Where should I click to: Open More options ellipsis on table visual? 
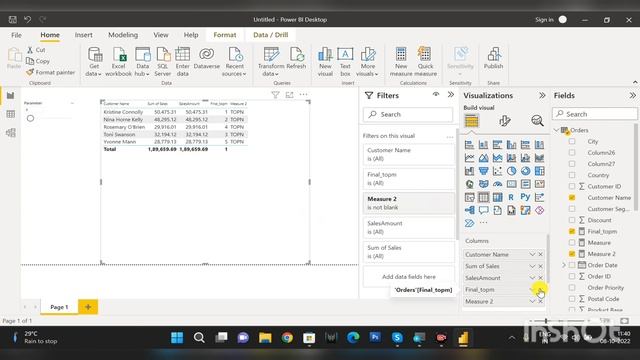point(303,95)
